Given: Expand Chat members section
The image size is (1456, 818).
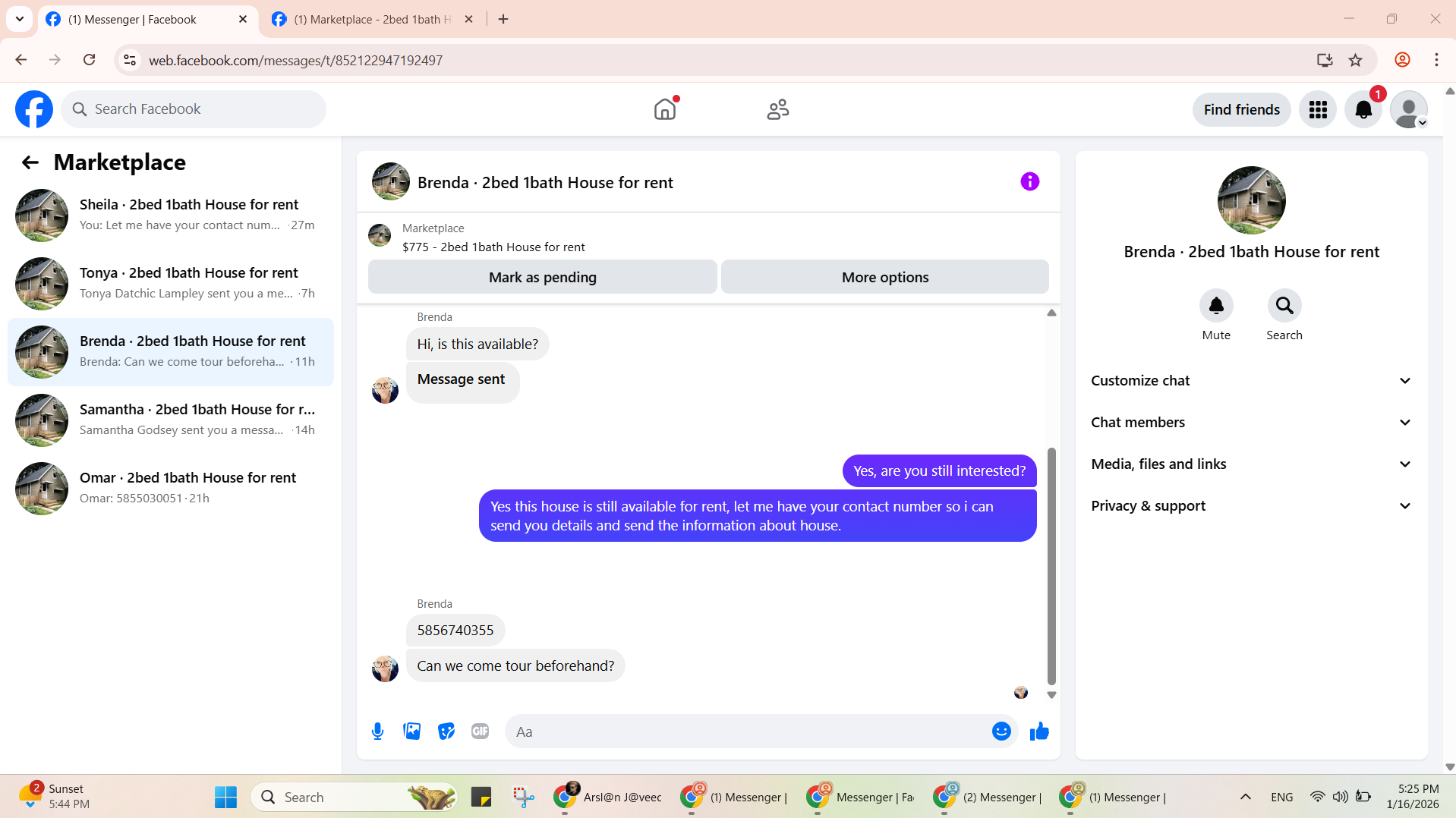Looking at the screenshot, I should (x=1252, y=423).
